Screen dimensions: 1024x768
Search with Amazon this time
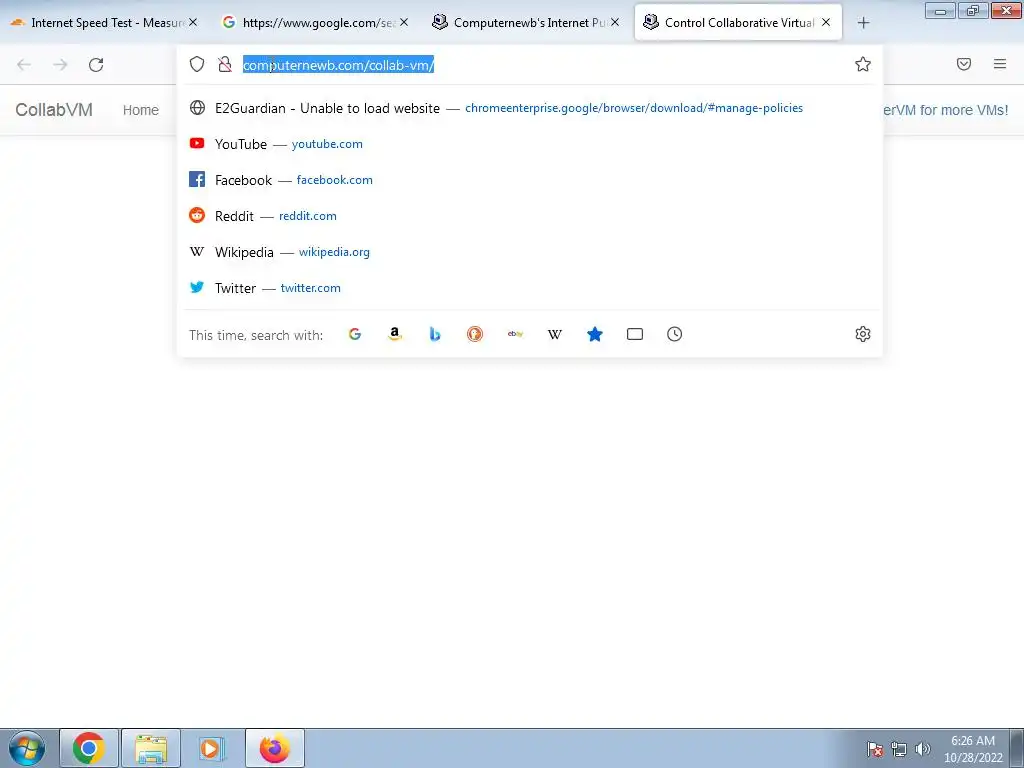[394, 334]
